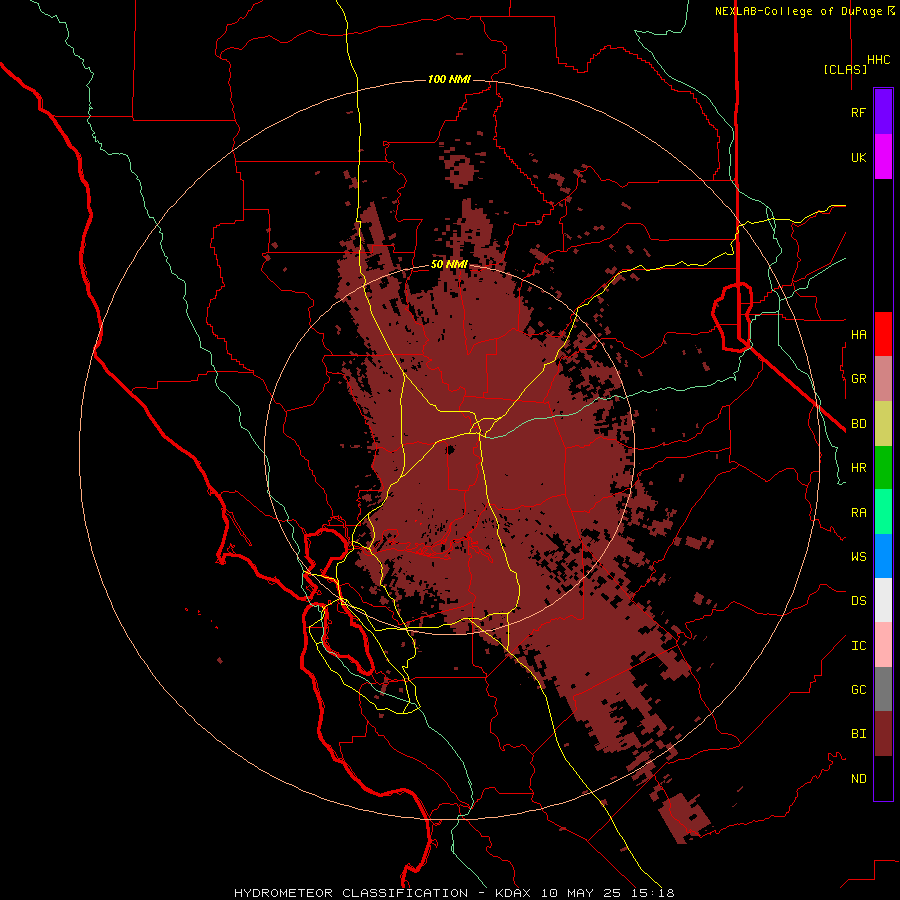Click the dark red BI legend swatch
The height and width of the screenshot is (900, 900).
pyautogui.click(x=883, y=734)
